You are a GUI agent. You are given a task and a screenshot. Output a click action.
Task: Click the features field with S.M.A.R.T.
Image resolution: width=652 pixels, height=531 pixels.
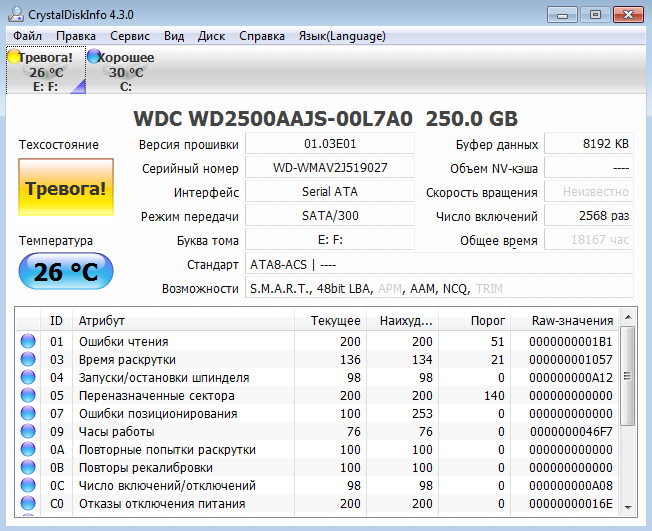pos(440,288)
